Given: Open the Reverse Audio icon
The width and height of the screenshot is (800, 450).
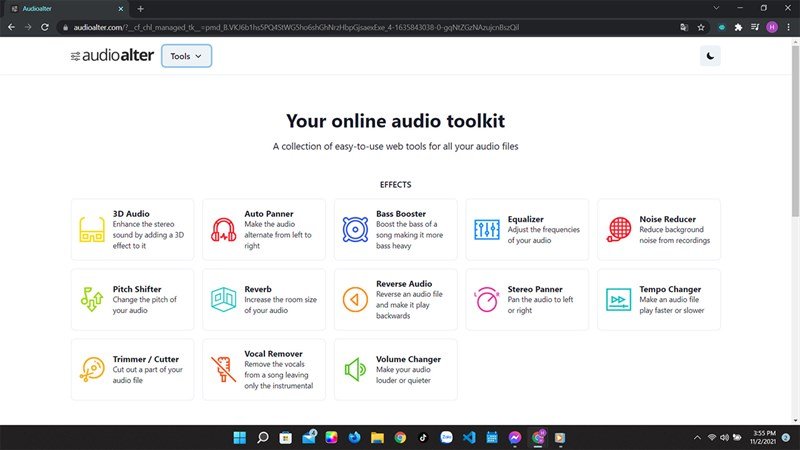Looking at the screenshot, I should tap(355, 299).
